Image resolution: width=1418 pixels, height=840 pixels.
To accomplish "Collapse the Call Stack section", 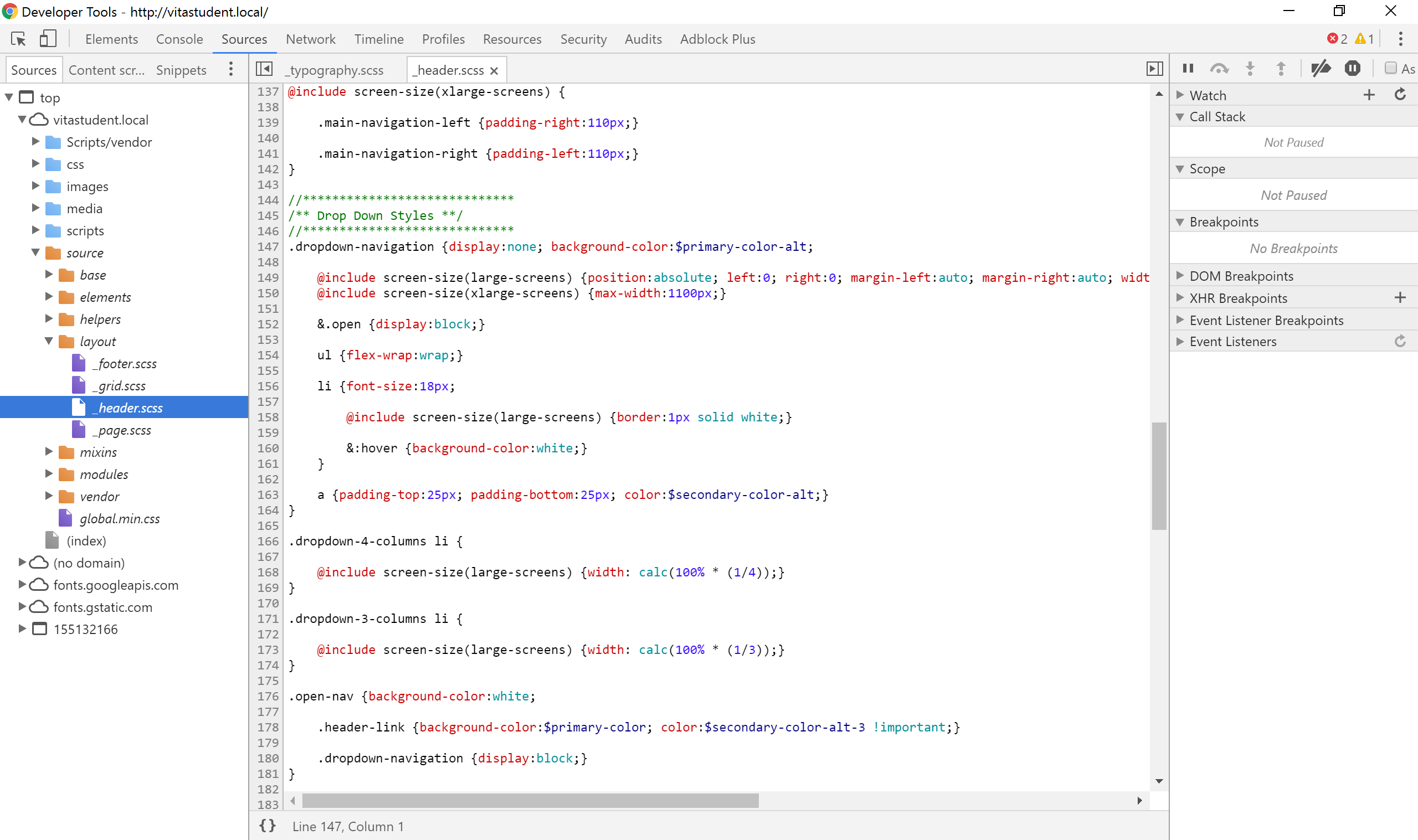I will coord(1180,117).
